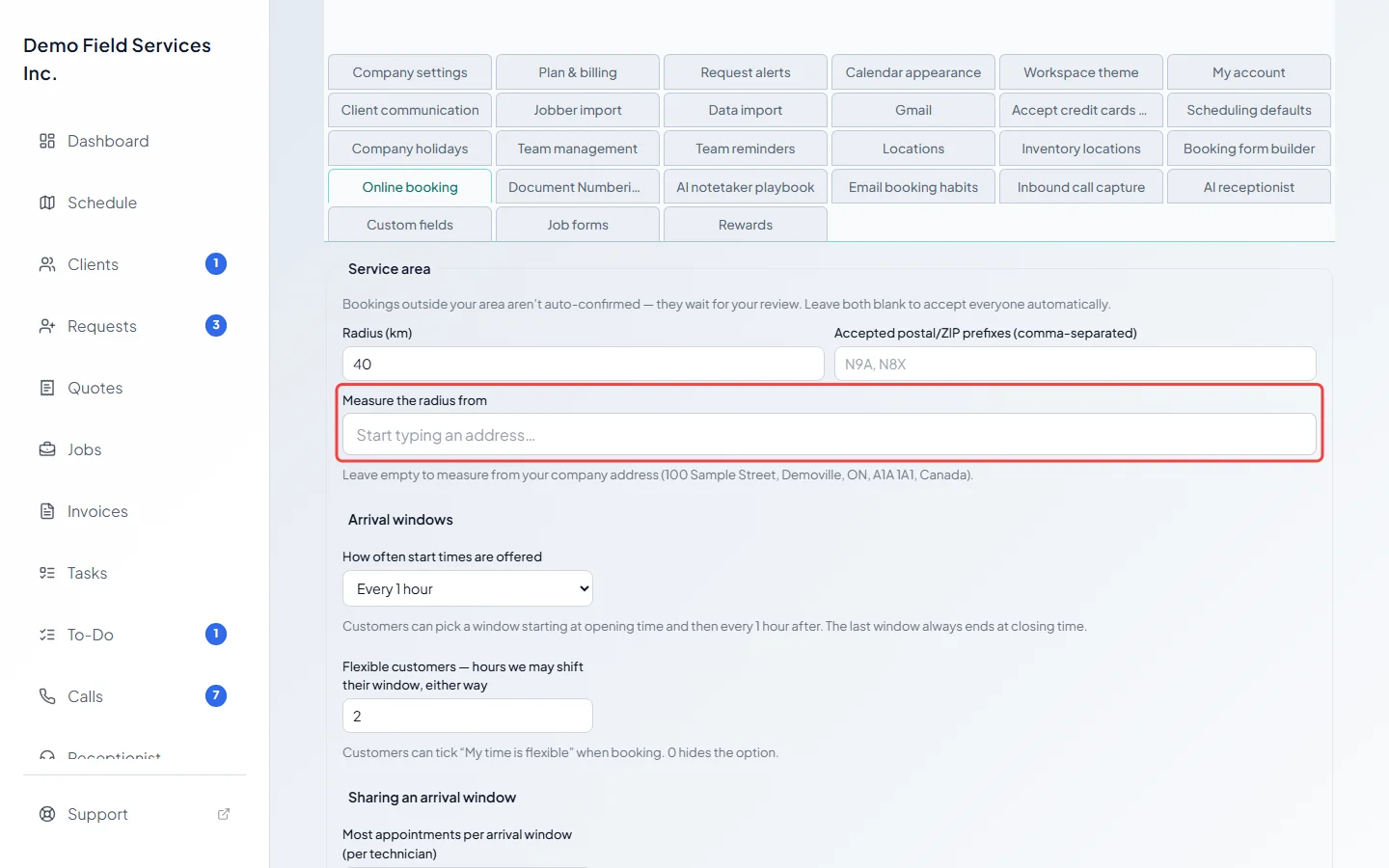Click the Calls phone icon
The width and height of the screenshot is (1389, 868).
coord(47,696)
